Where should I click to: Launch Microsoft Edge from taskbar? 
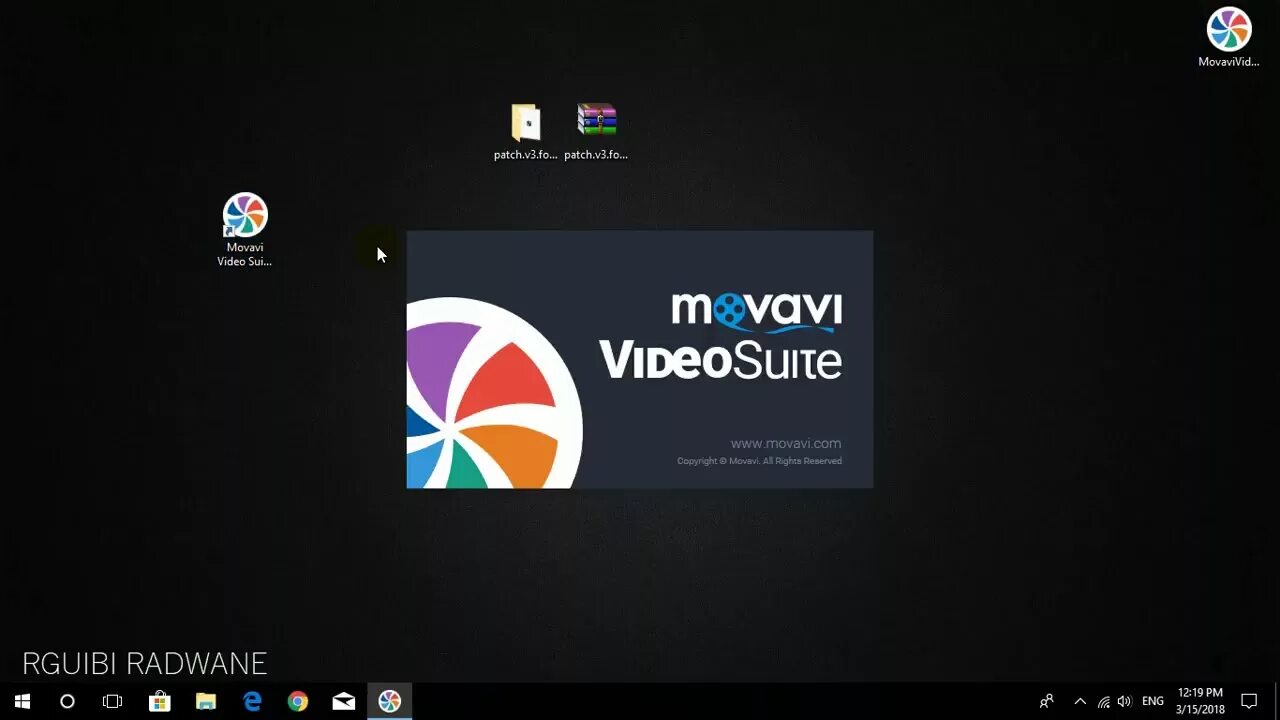tap(252, 701)
